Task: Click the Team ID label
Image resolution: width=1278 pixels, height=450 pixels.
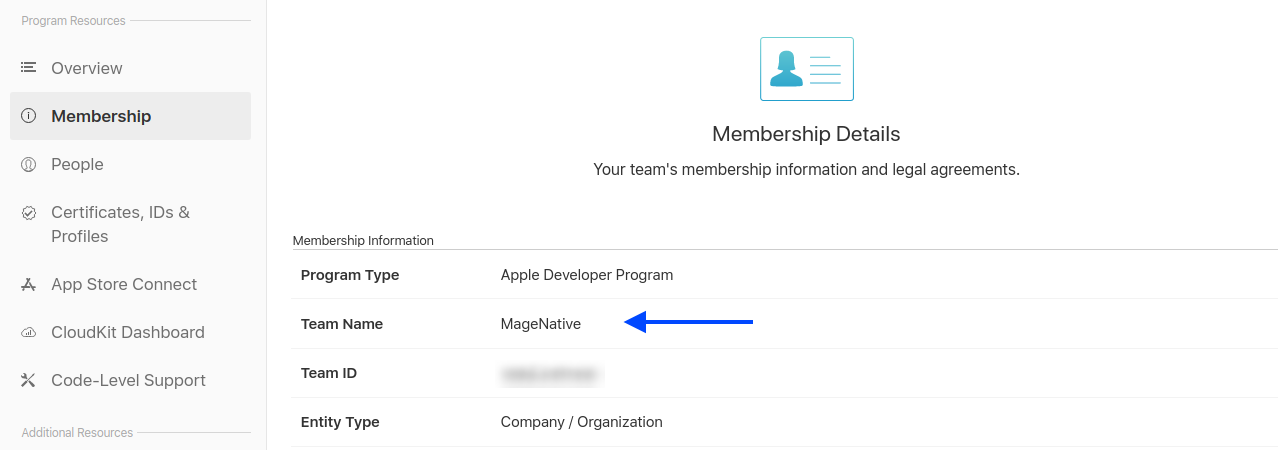Action: pyautogui.click(x=329, y=373)
